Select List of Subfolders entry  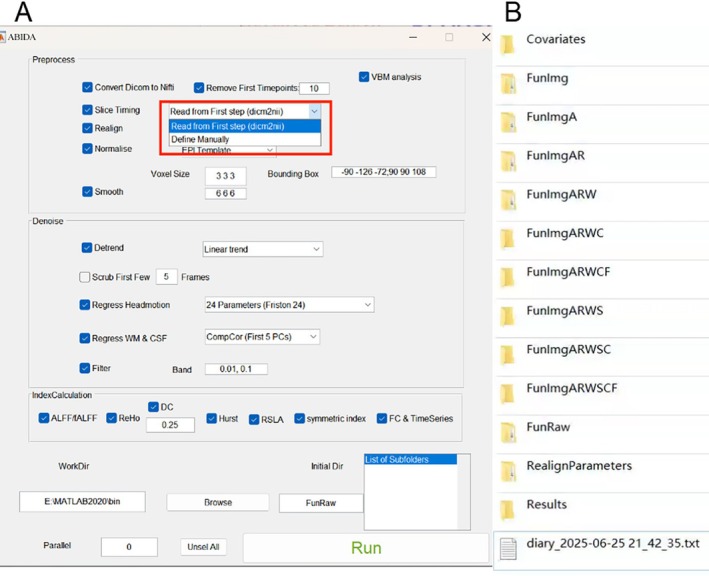411,460
